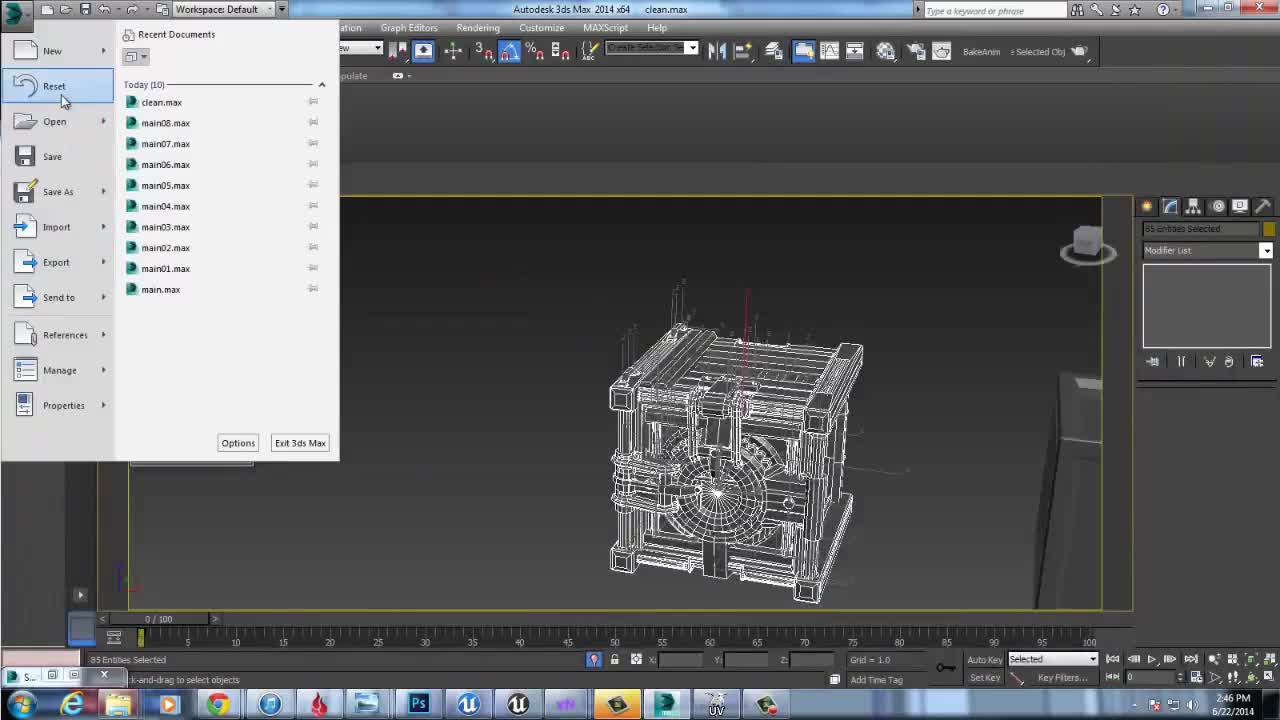
Task: Click Exit 3ds Max button
Action: click(x=300, y=443)
